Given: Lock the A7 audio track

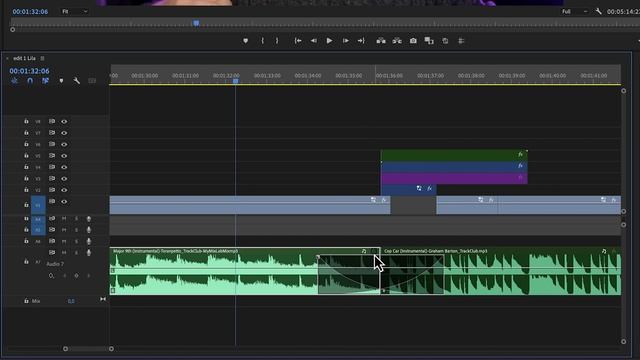Looking at the screenshot, I should [26, 261].
